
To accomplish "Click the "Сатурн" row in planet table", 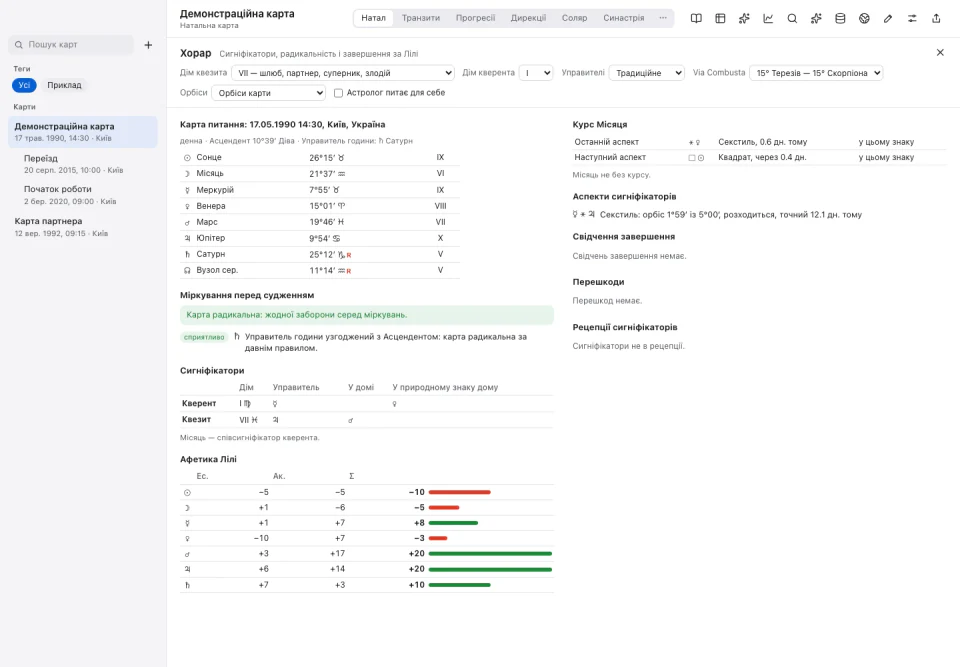I will coord(320,254).
